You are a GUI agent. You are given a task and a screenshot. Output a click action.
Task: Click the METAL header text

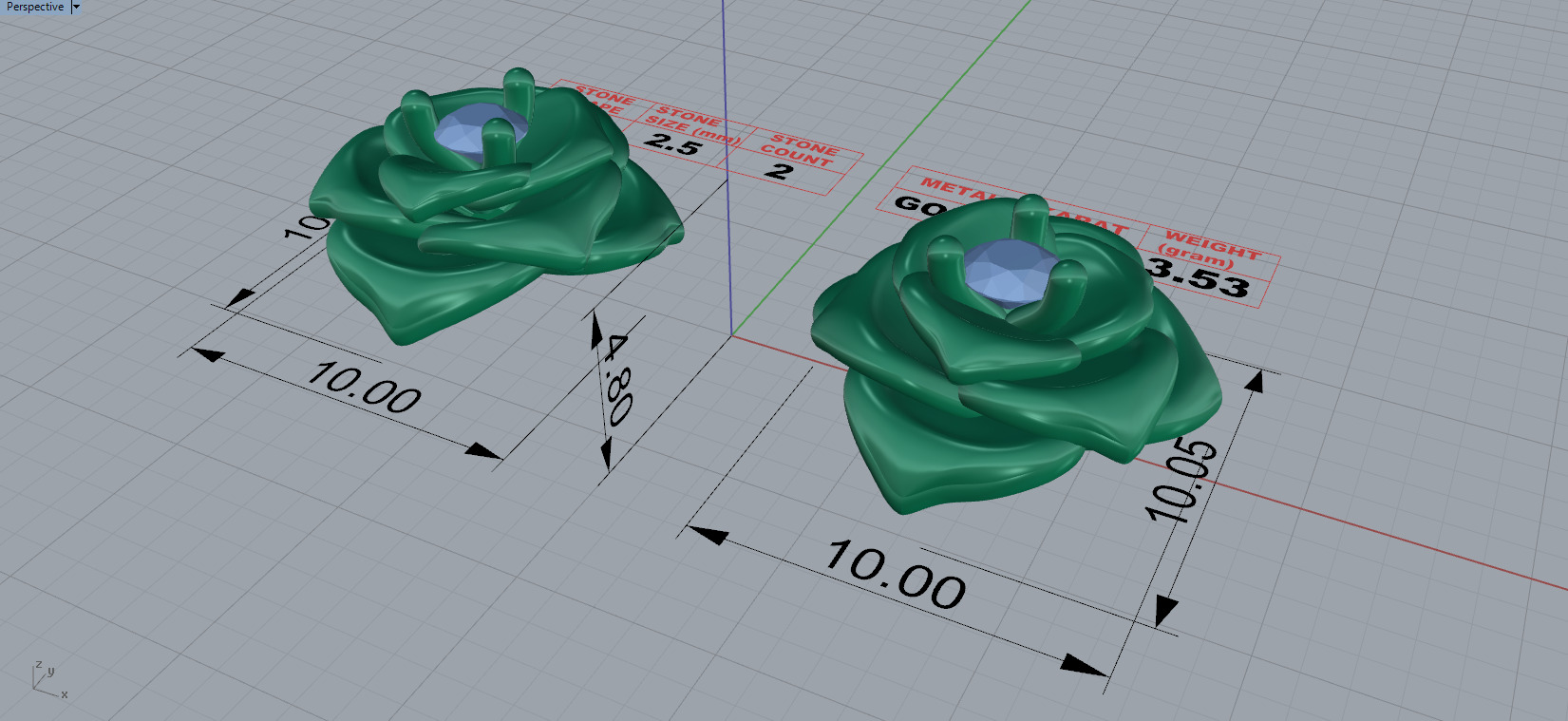(x=959, y=189)
